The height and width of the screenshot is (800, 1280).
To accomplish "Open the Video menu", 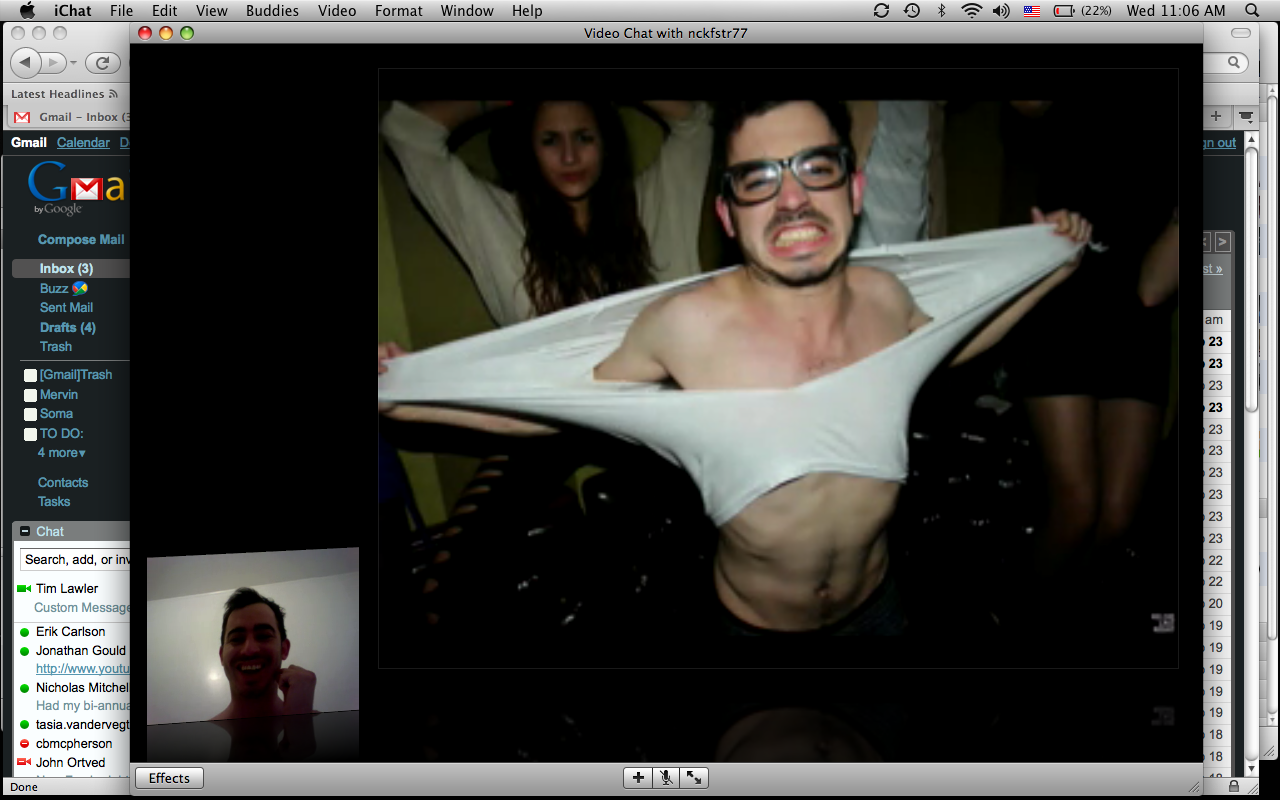I will (337, 11).
